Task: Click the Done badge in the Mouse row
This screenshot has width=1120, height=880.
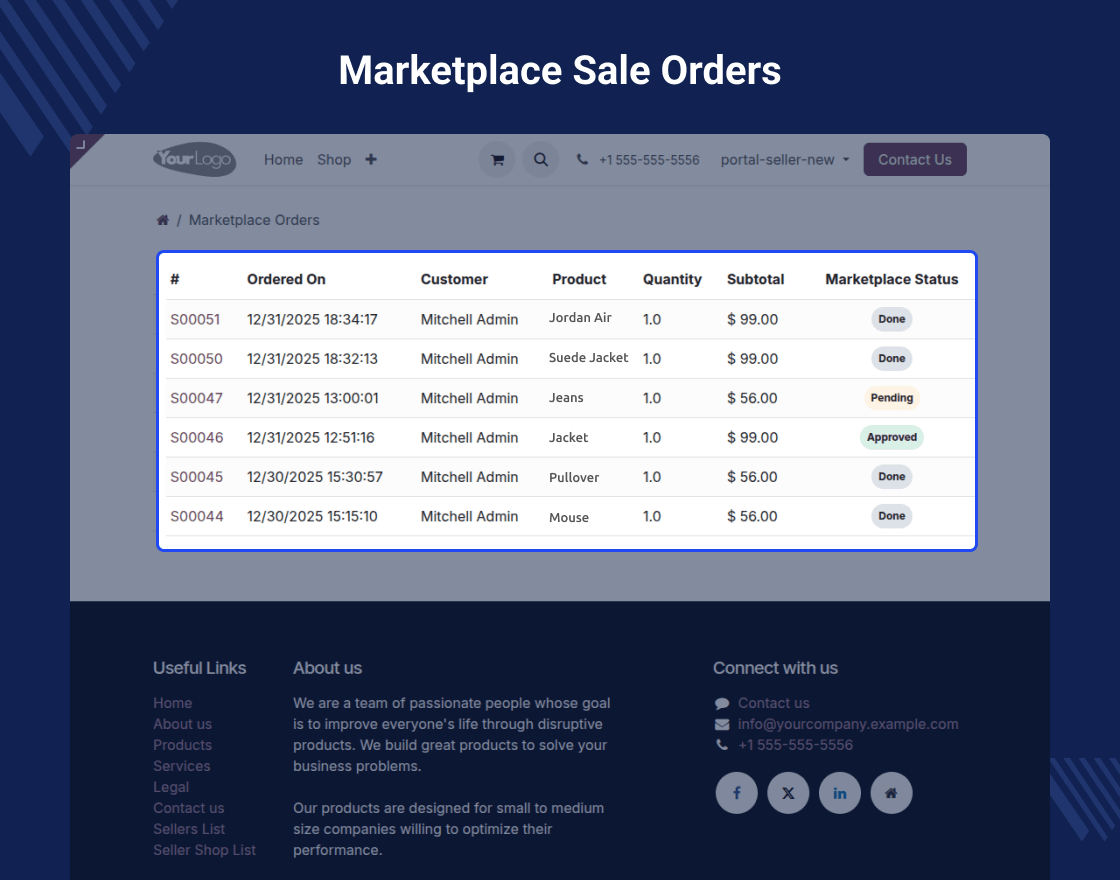Action: point(891,516)
